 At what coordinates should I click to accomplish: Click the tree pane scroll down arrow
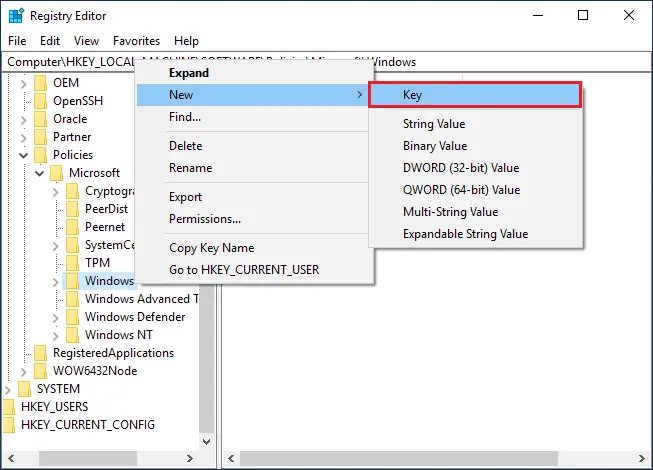click(x=207, y=442)
